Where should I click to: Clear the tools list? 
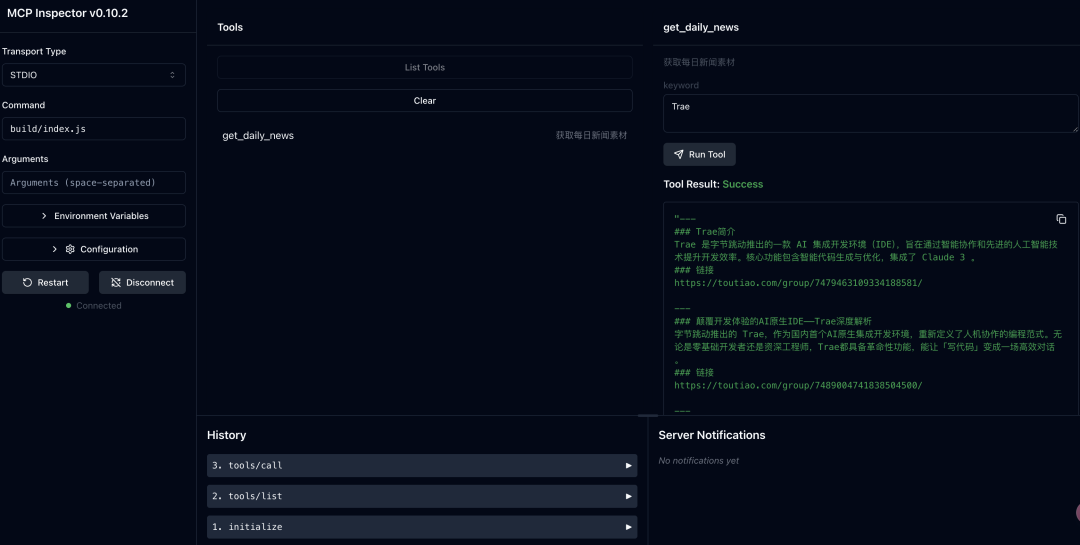click(x=425, y=101)
